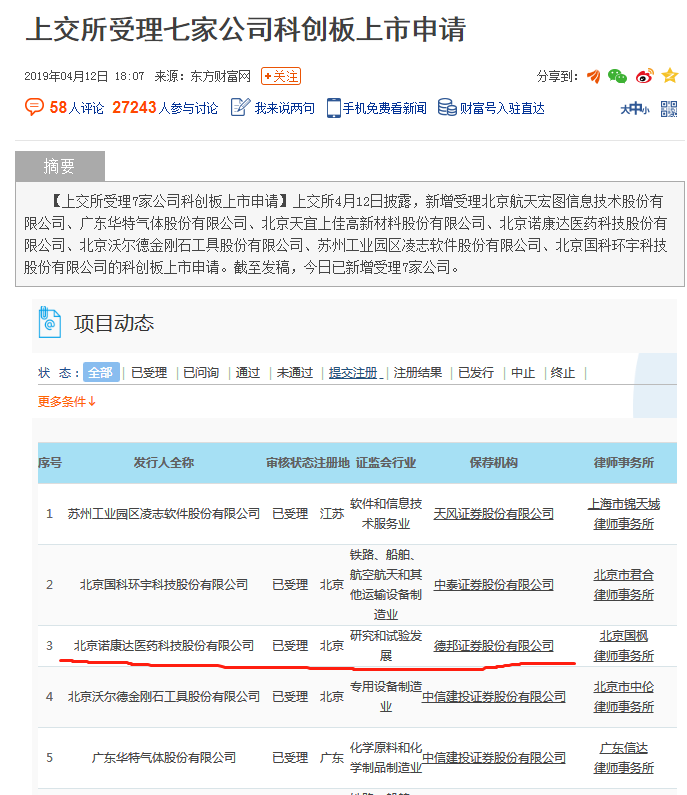Expand 更多条件 filter options
The image size is (687, 795).
coord(66,402)
